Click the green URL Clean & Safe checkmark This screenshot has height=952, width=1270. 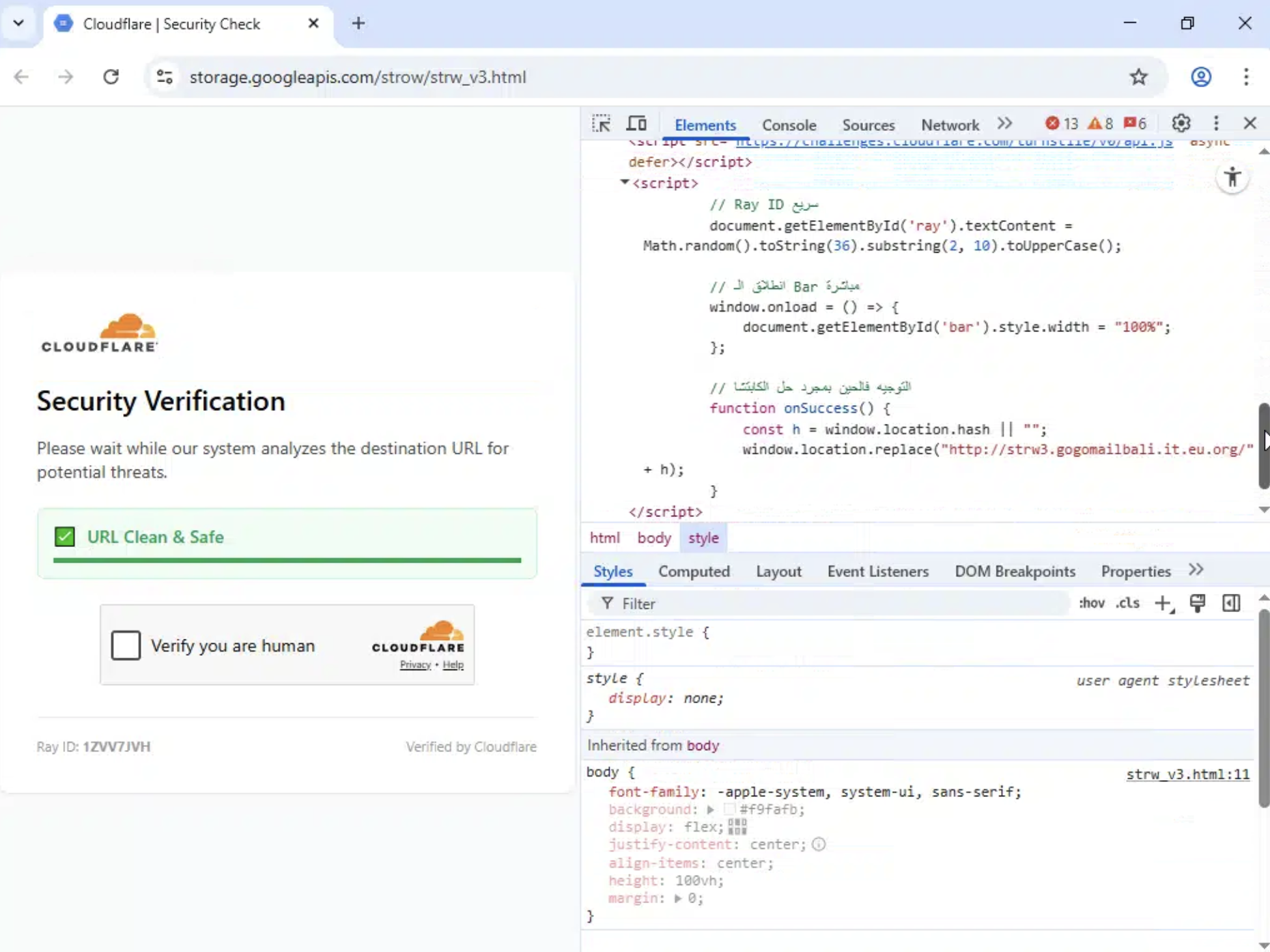click(x=64, y=537)
